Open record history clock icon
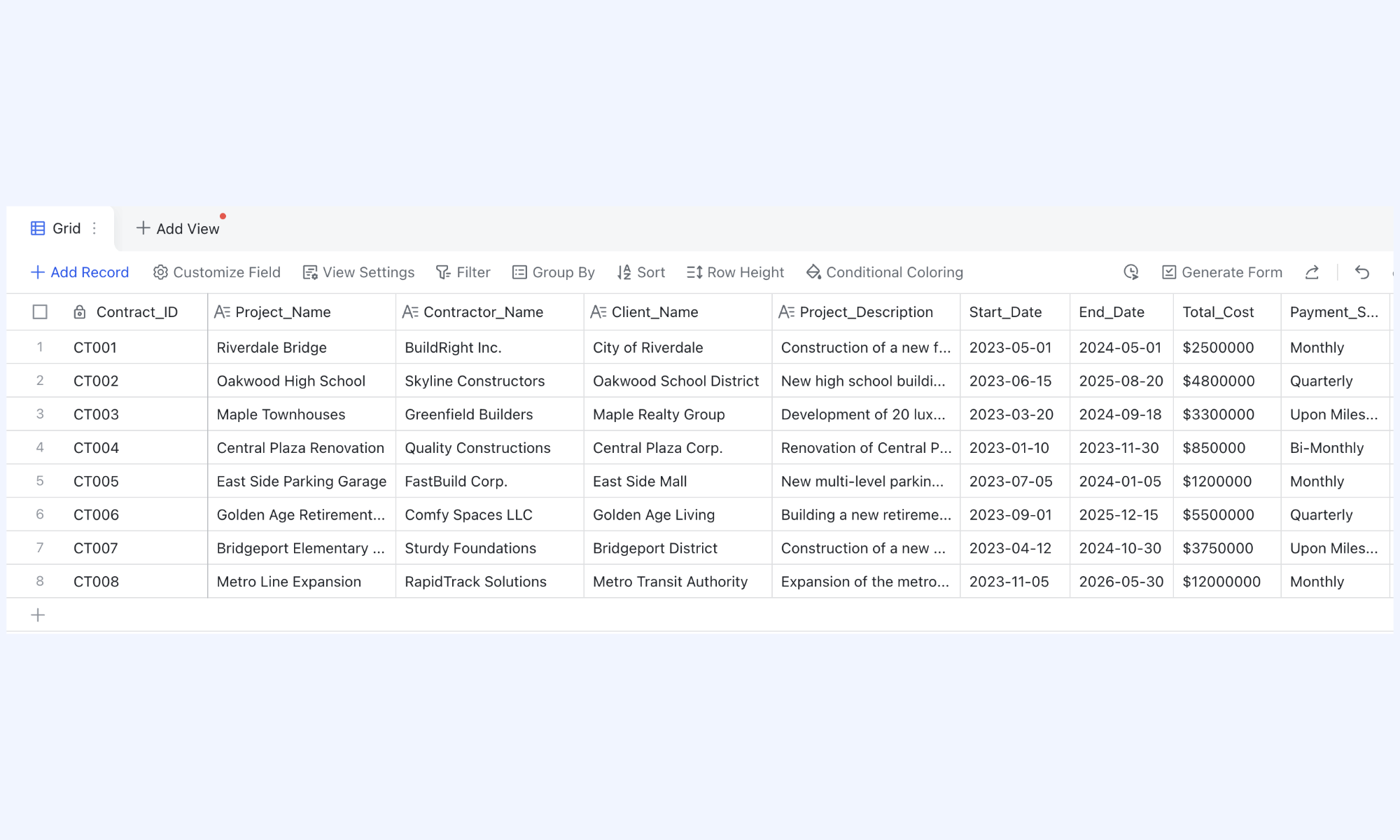Viewport: 1400px width, 840px height. click(x=1131, y=272)
